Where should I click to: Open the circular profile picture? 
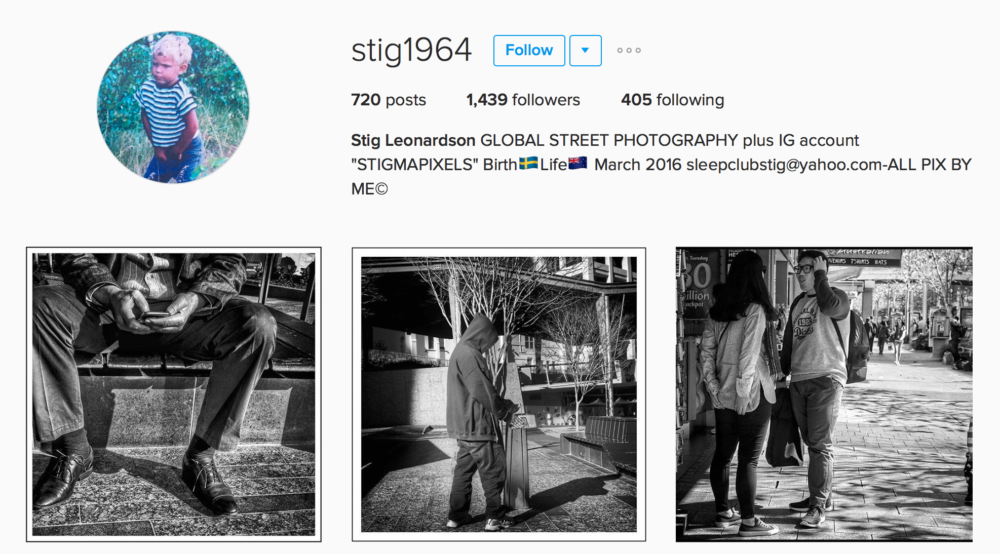click(x=173, y=107)
